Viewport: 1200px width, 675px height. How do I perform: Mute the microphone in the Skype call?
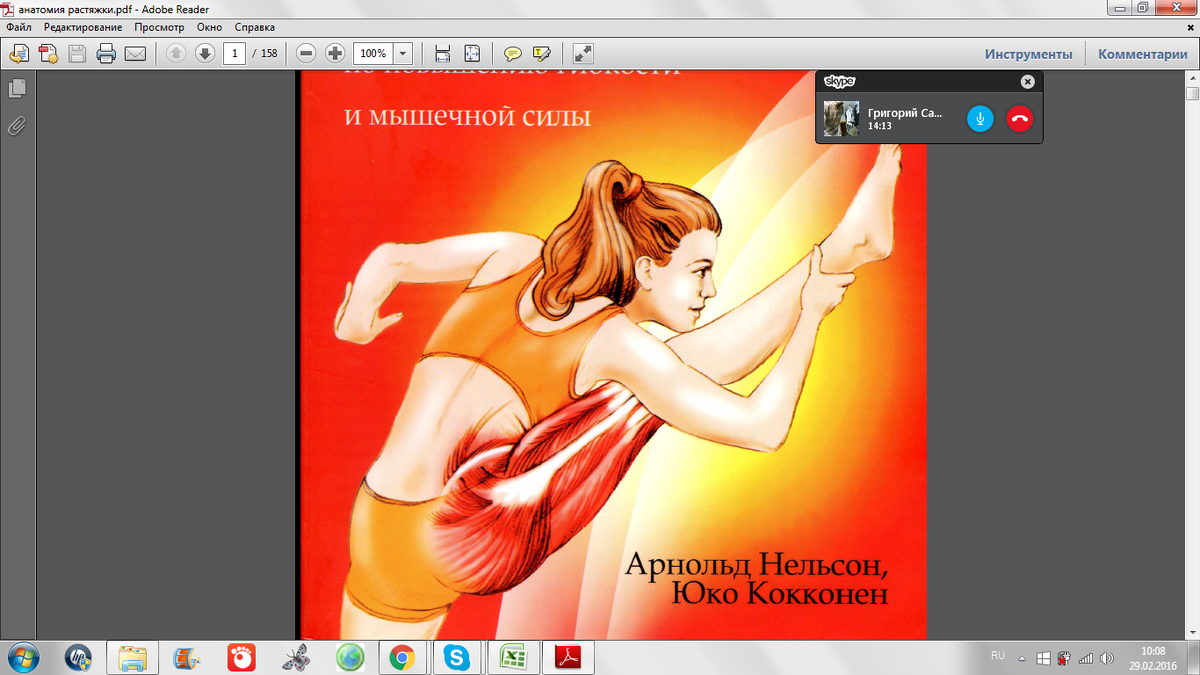(980, 119)
